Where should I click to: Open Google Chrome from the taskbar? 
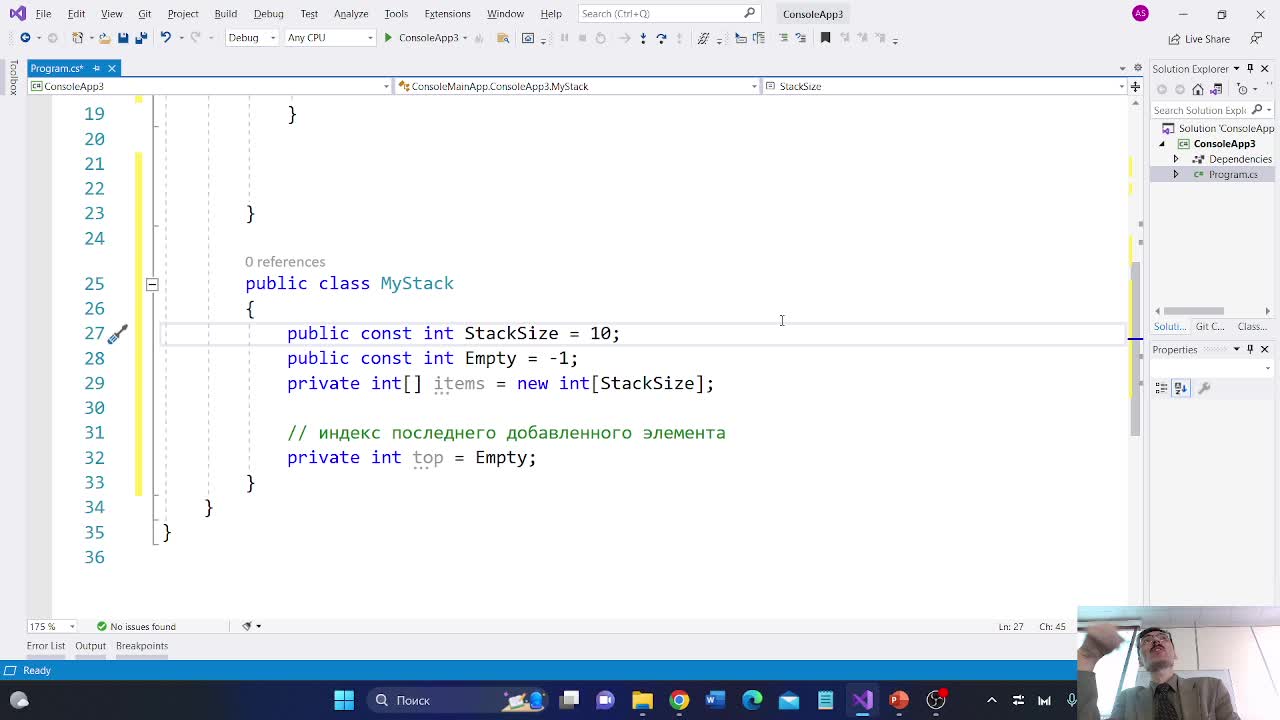click(x=679, y=700)
